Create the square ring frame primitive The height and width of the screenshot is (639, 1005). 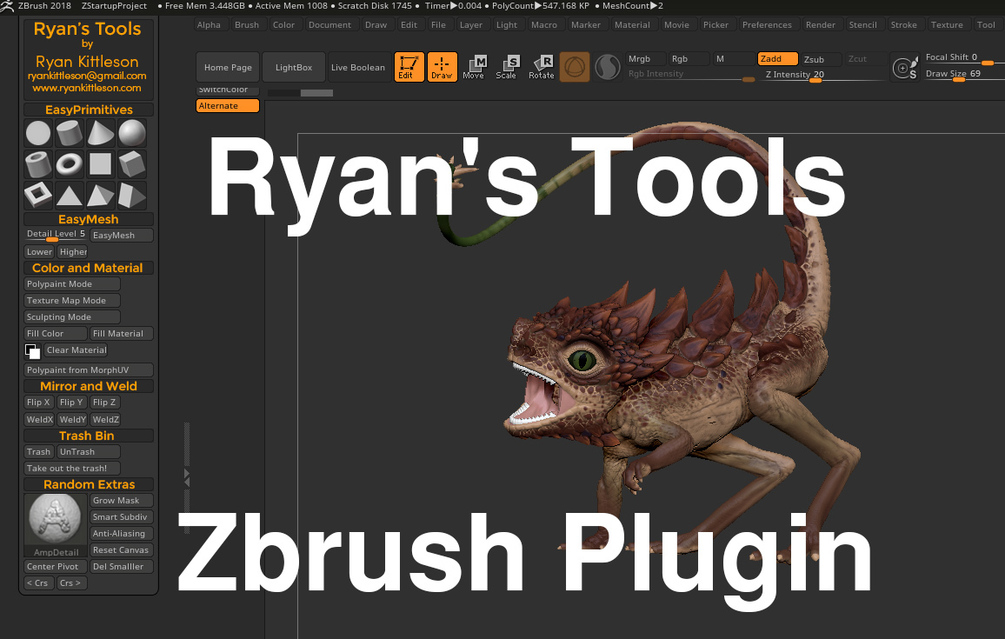coord(38,195)
